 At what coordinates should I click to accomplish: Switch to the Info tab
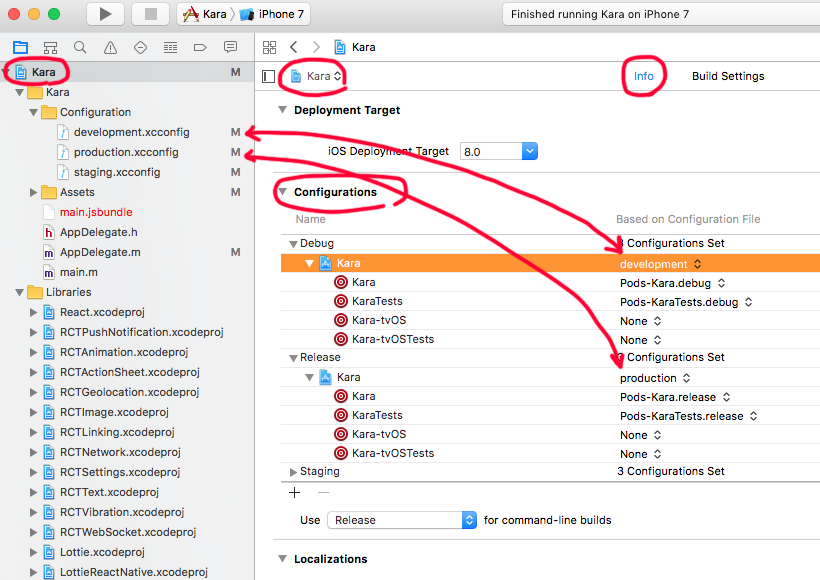point(643,75)
